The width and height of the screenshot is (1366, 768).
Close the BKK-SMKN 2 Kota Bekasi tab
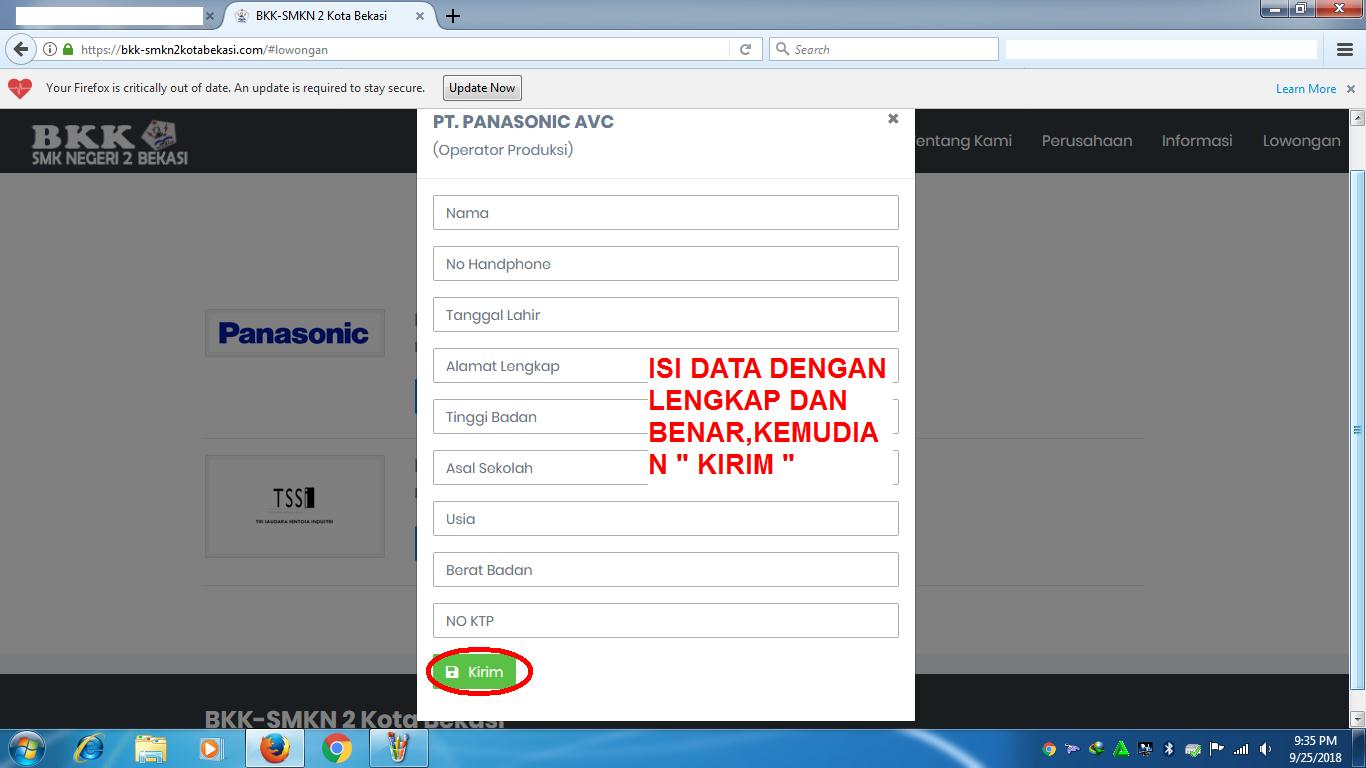tap(420, 16)
